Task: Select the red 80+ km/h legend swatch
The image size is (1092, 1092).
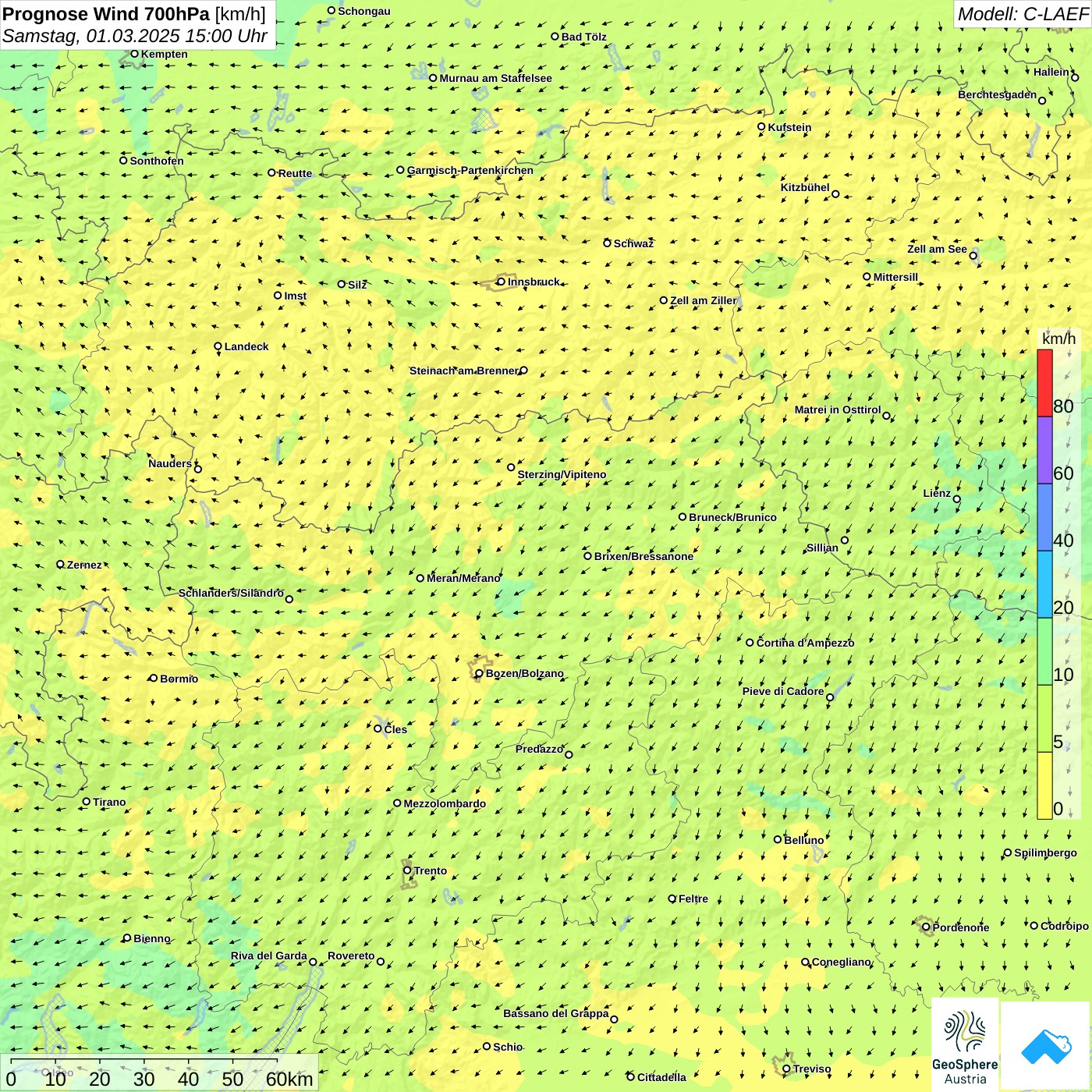Action: coord(1044,383)
